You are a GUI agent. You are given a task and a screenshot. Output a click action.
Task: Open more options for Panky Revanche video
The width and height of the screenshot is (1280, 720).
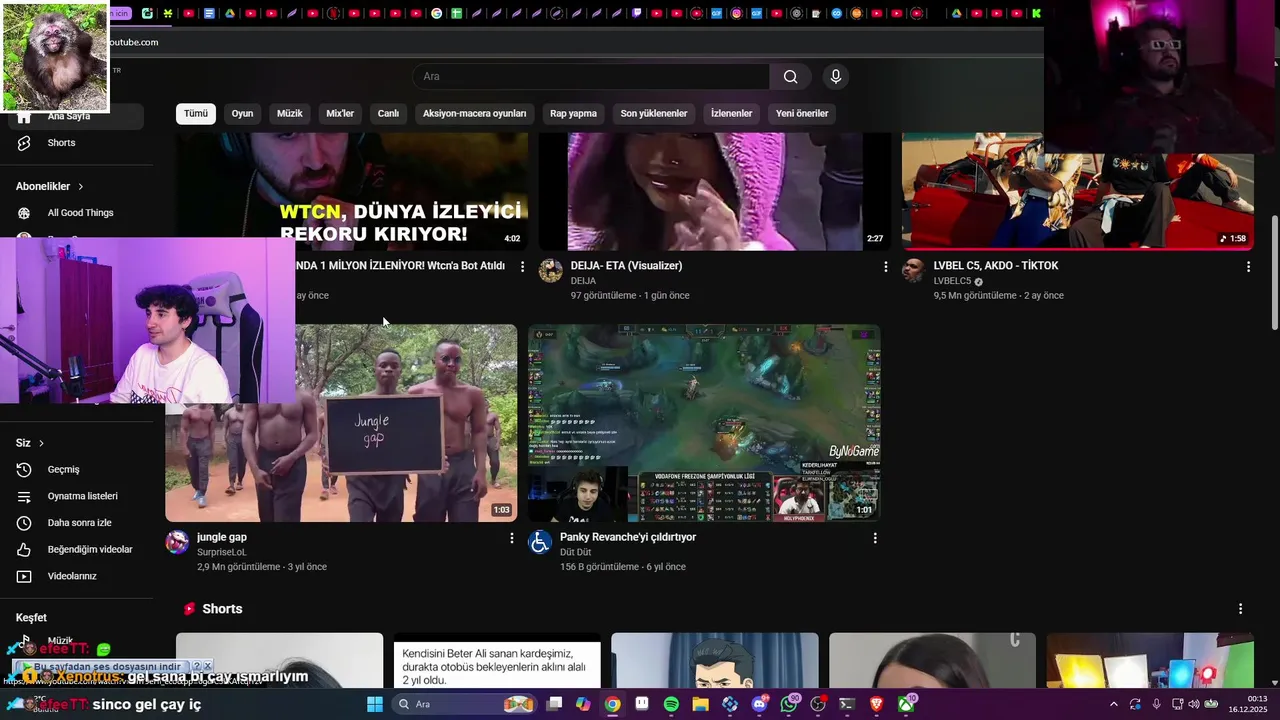[875, 538]
